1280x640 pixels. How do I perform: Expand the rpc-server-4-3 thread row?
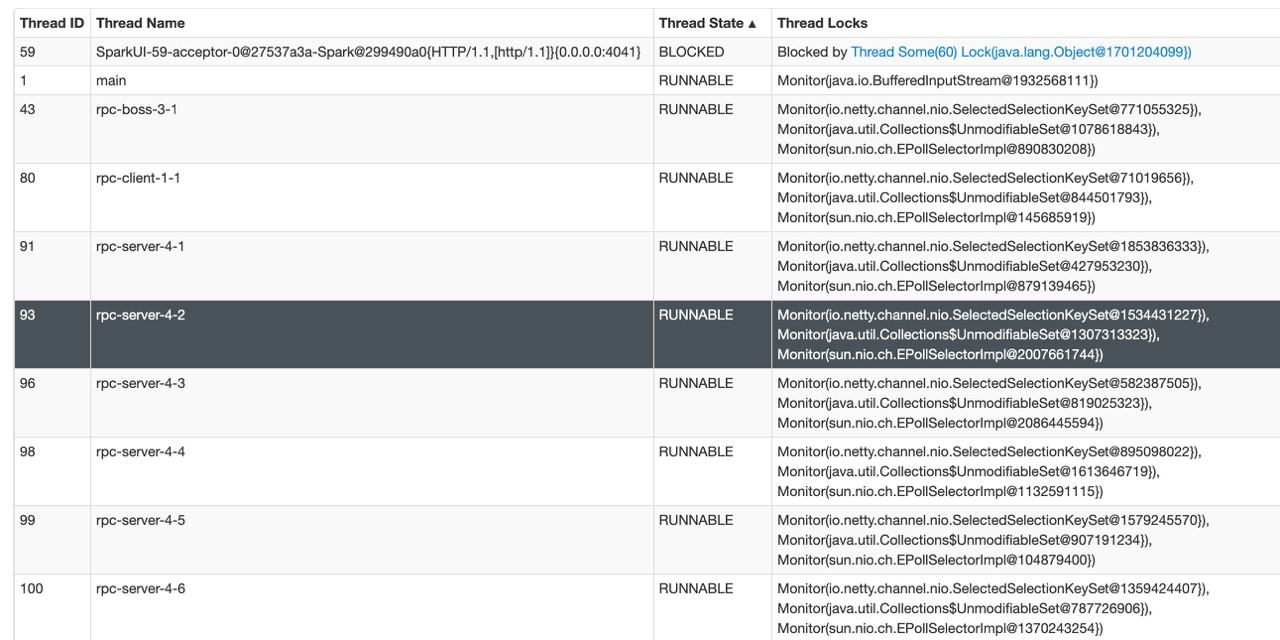tap(140, 384)
